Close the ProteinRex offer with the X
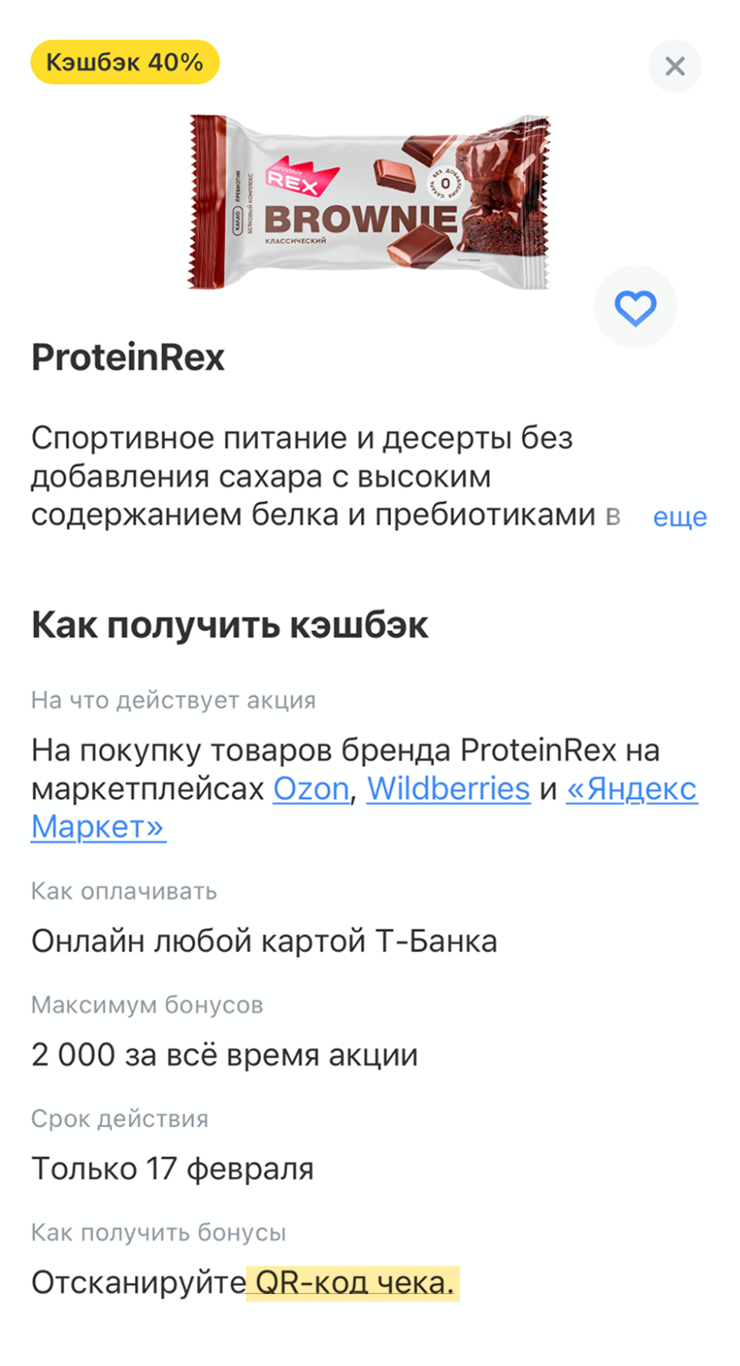Viewport: 740px width, 1366px height. coord(675,67)
